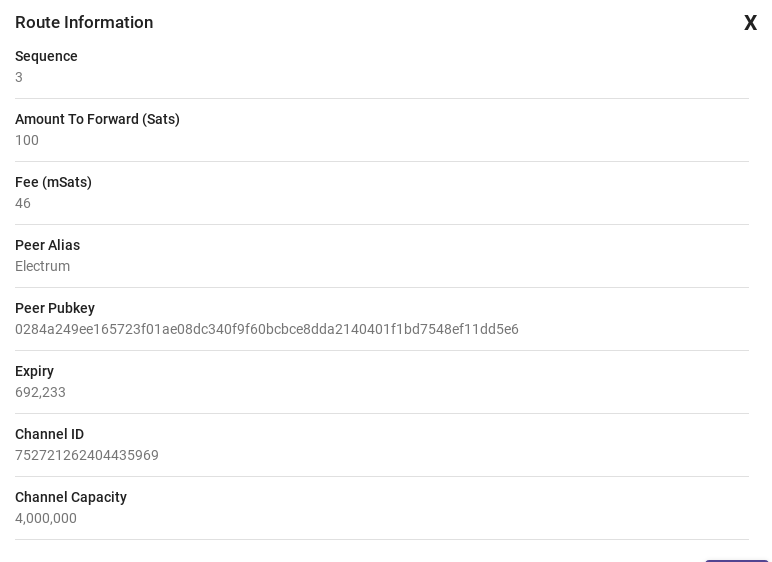Select the Peer Pubkey label
772x562 pixels.
[x=55, y=308]
